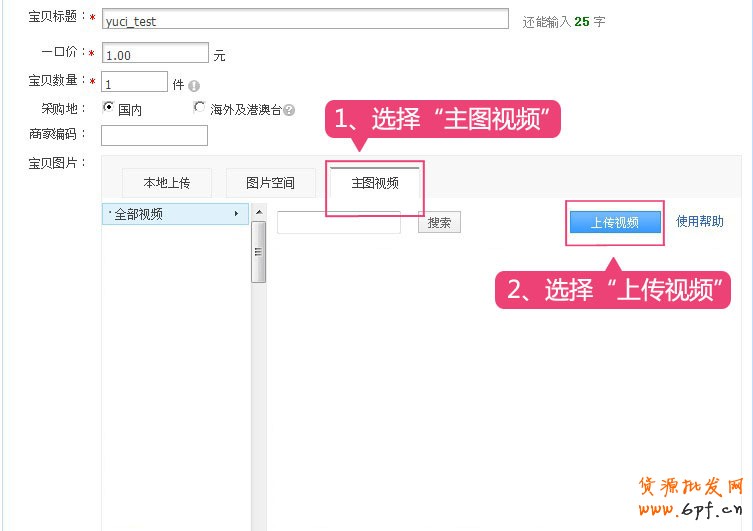Expand the arrow next to 全部视频
This screenshot has width=753, height=531.
click(237, 214)
